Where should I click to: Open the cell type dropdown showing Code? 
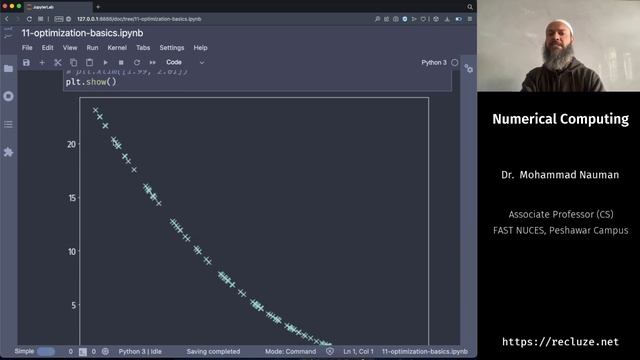click(x=185, y=62)
